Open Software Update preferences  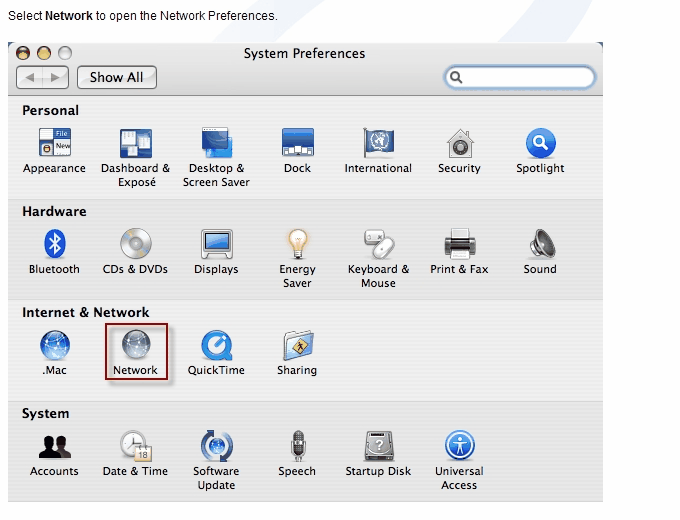click(216, 460)
